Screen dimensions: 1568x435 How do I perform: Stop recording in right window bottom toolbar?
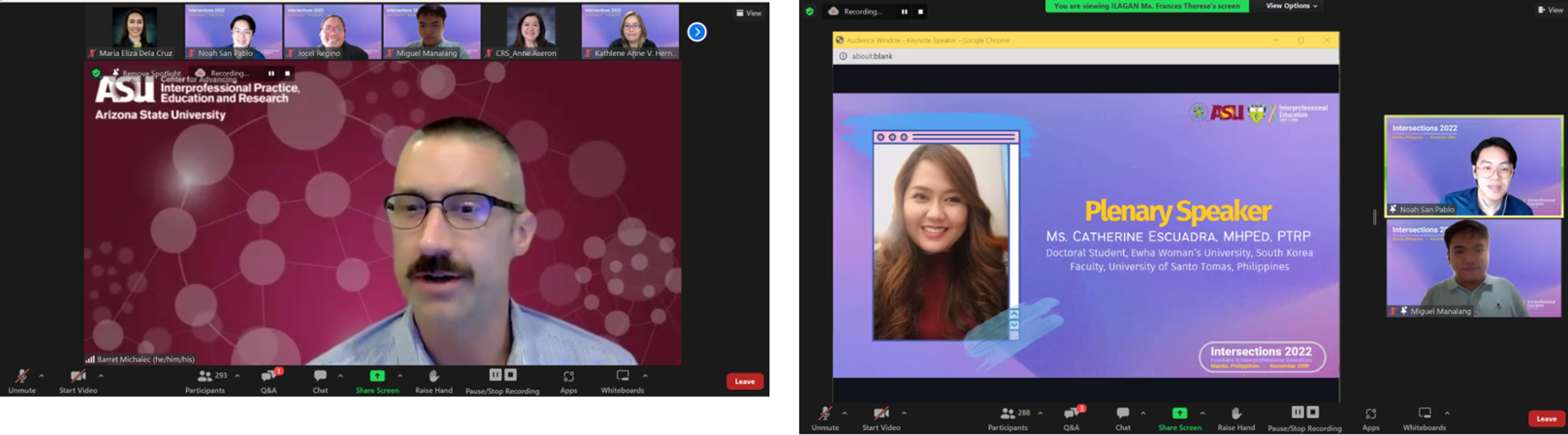[x=1313, y=412]
